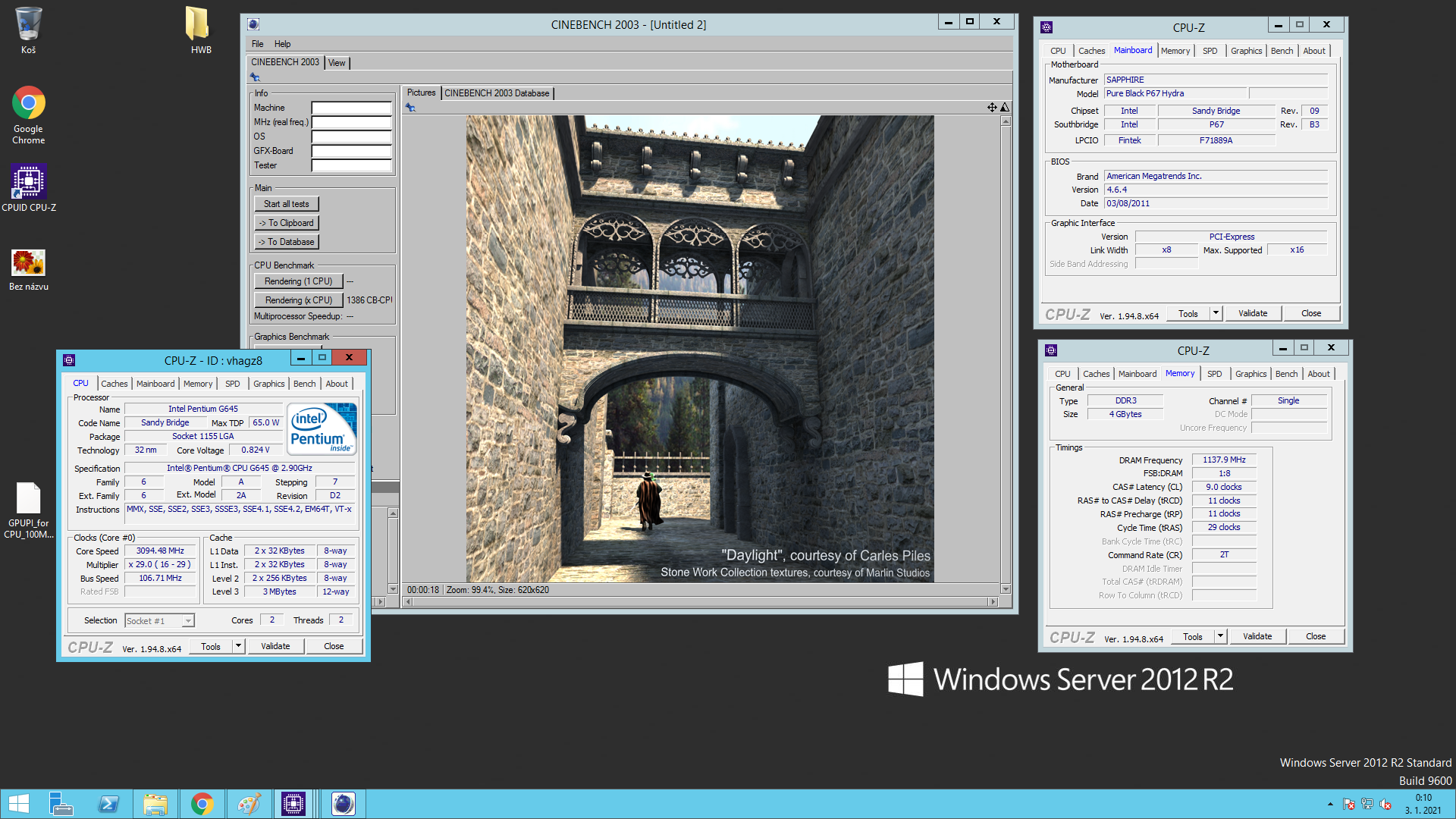Image resolution: width=1456 pixels, height=819 pixels.
Task: Click the Core Speed 3094.48 MHz value
Action: point(160,551)
